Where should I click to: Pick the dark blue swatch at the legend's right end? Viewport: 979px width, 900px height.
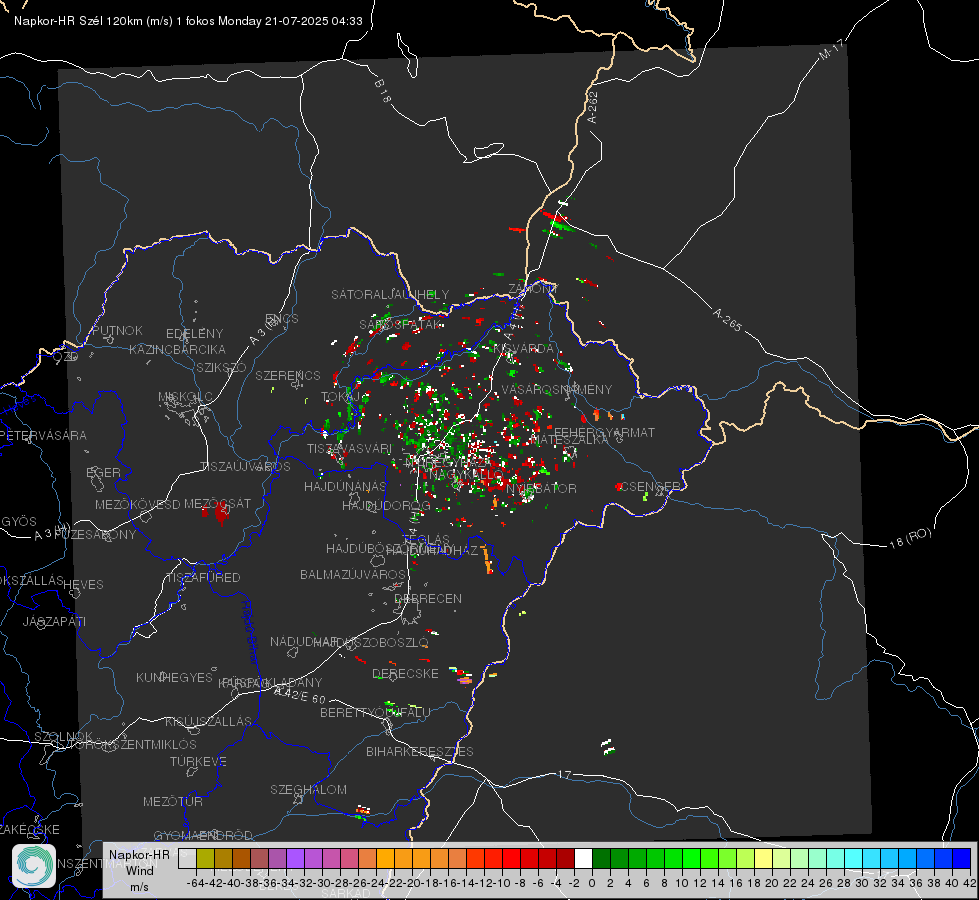point(962,859)
